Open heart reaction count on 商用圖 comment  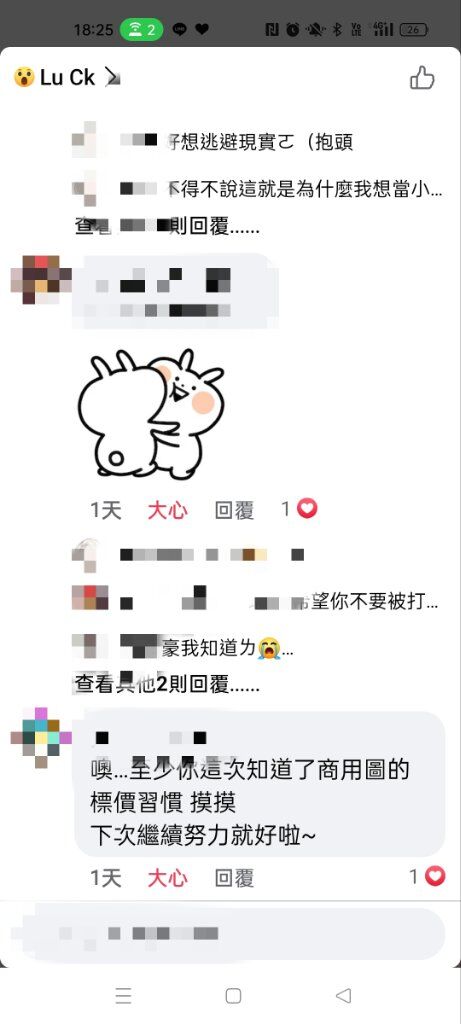click(428, 876)
